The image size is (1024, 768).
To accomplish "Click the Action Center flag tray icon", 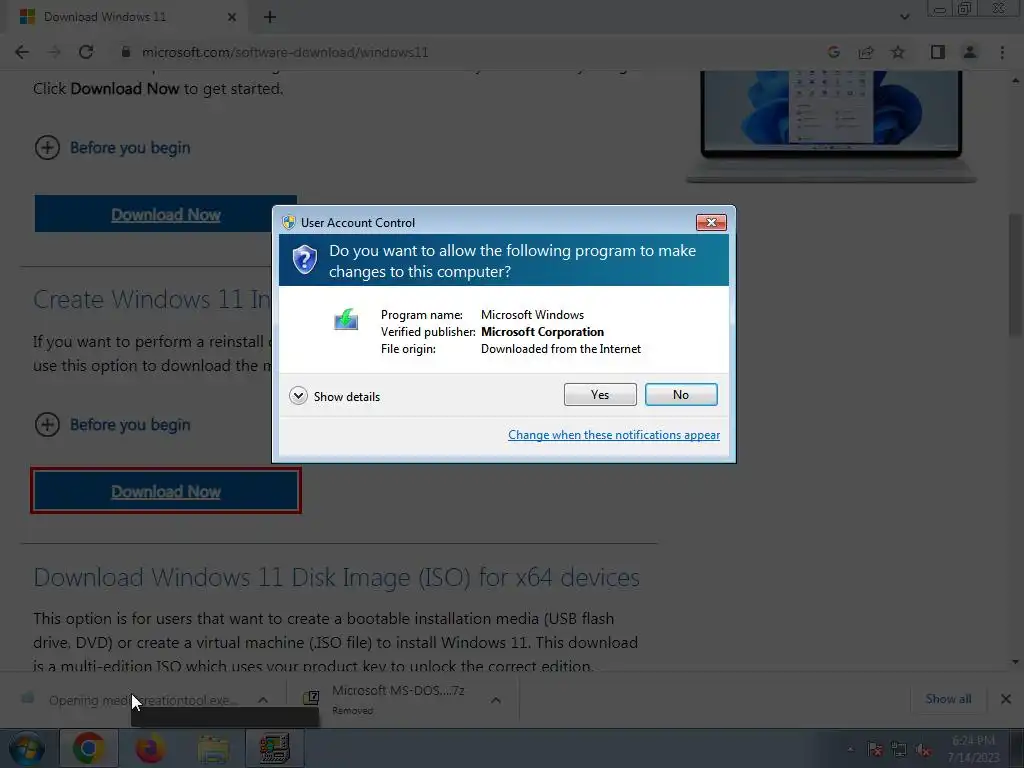I will coord(876,750).
